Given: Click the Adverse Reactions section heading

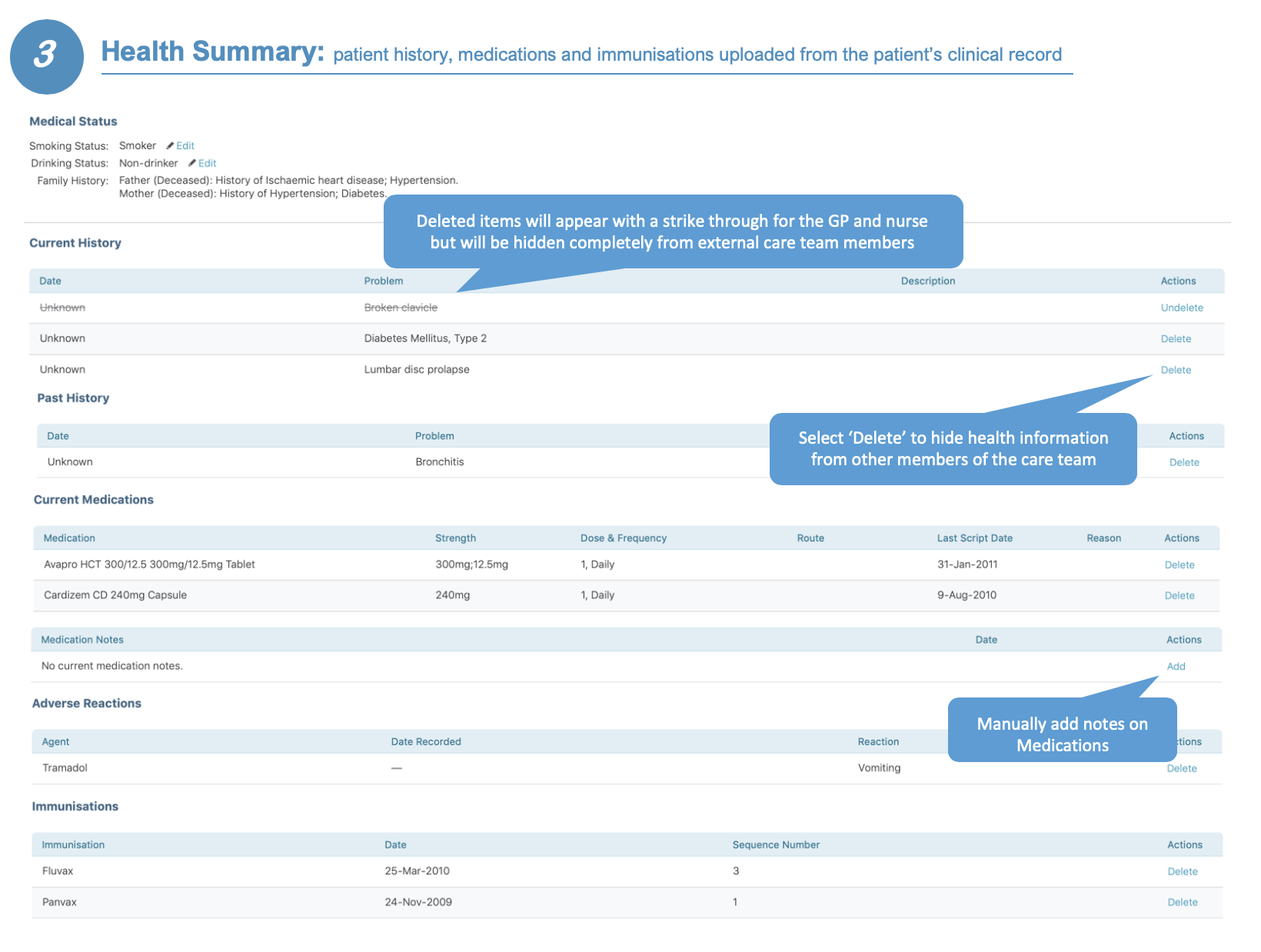Looking at the screenshot, I should pyautogui.click(x=86, y=704).
